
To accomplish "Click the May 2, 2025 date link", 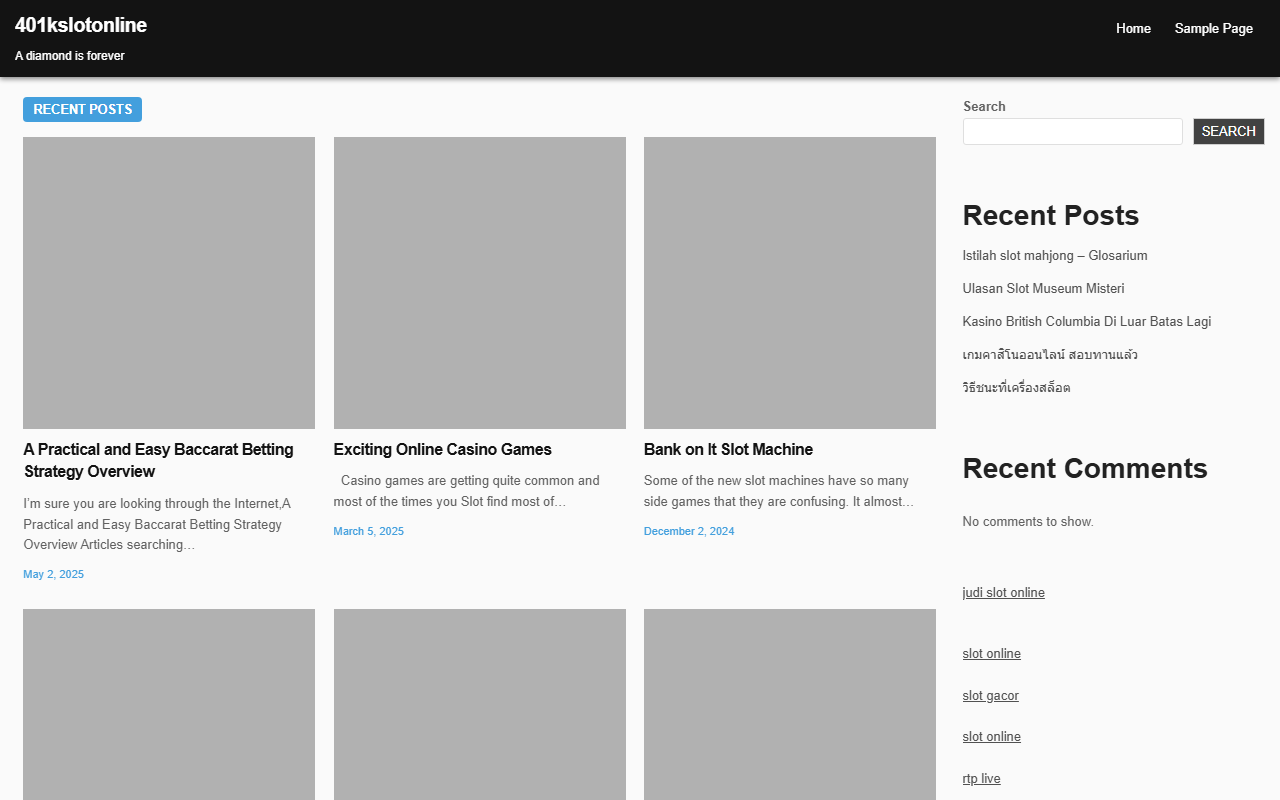I will (54, 574).
